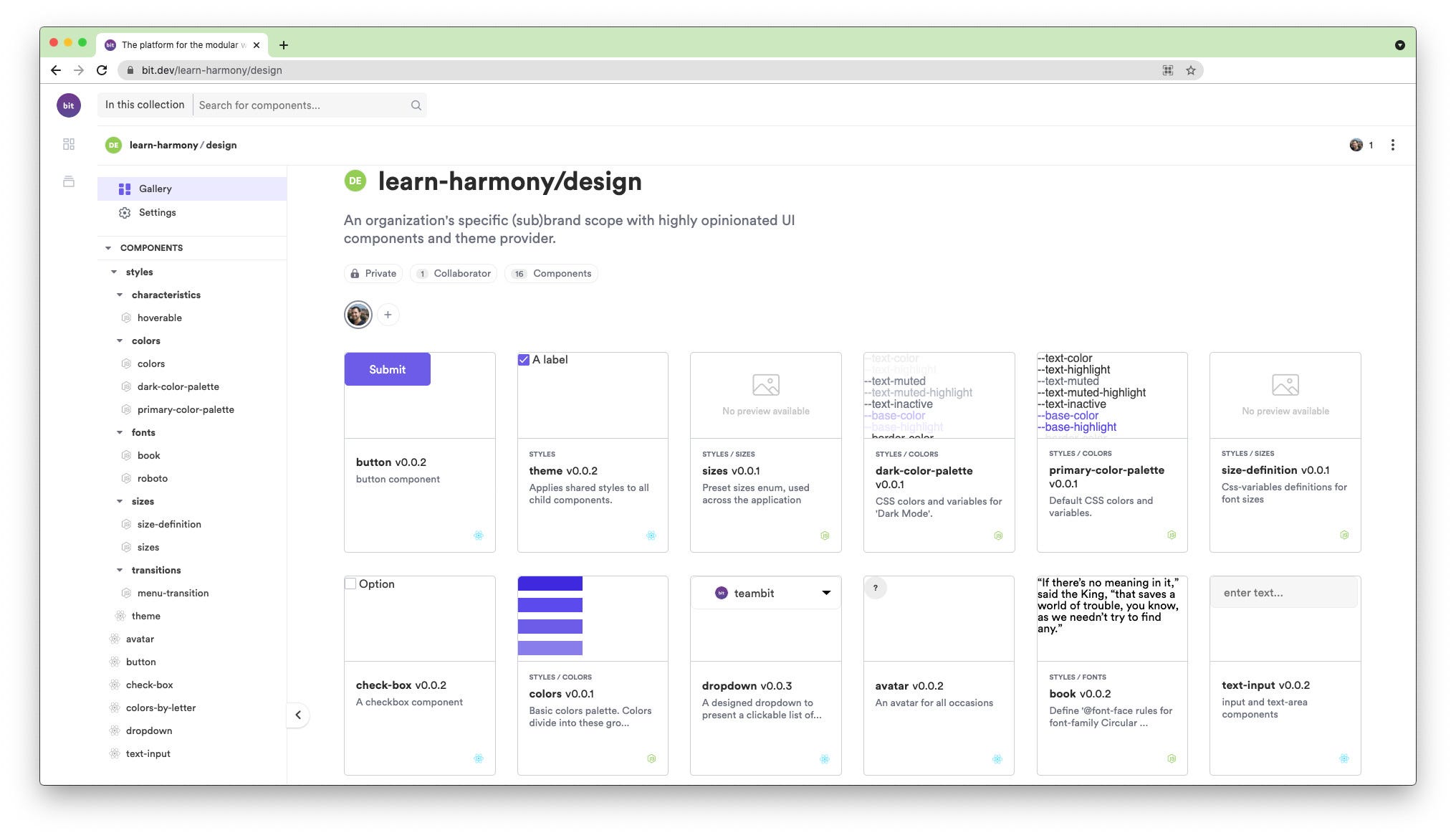Check the 'Option' checkbox in check-box preview
The image size is (1456, 838).
350,584
